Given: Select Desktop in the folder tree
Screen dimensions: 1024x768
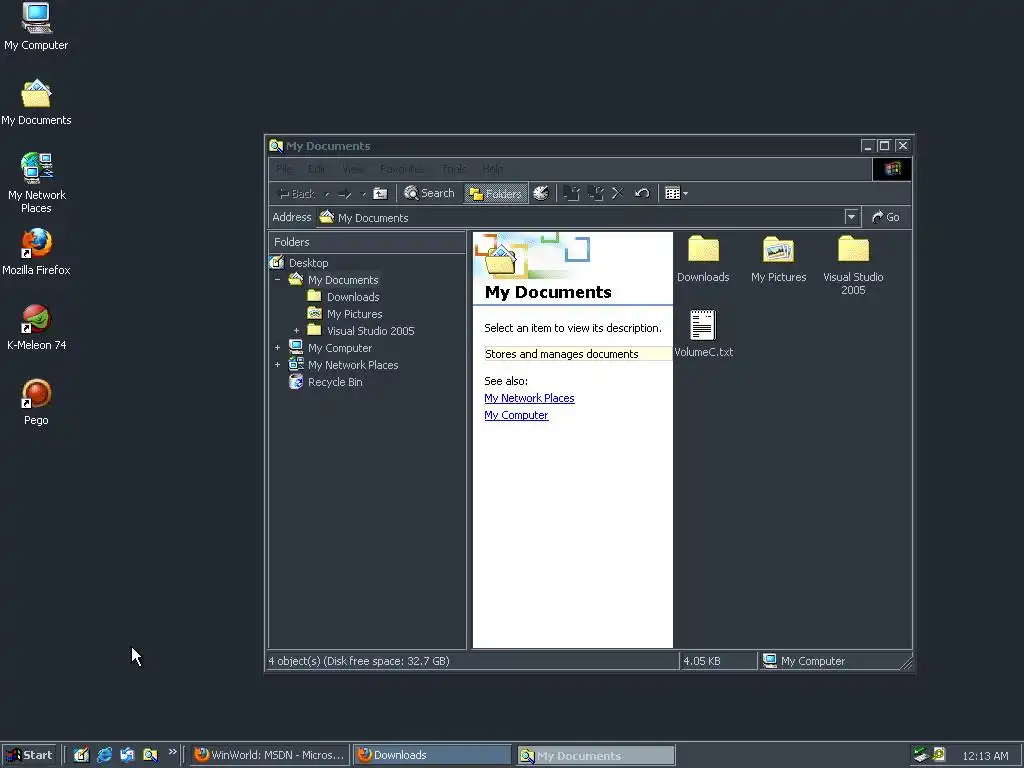Looking at the screenshot, I should 308,263.
